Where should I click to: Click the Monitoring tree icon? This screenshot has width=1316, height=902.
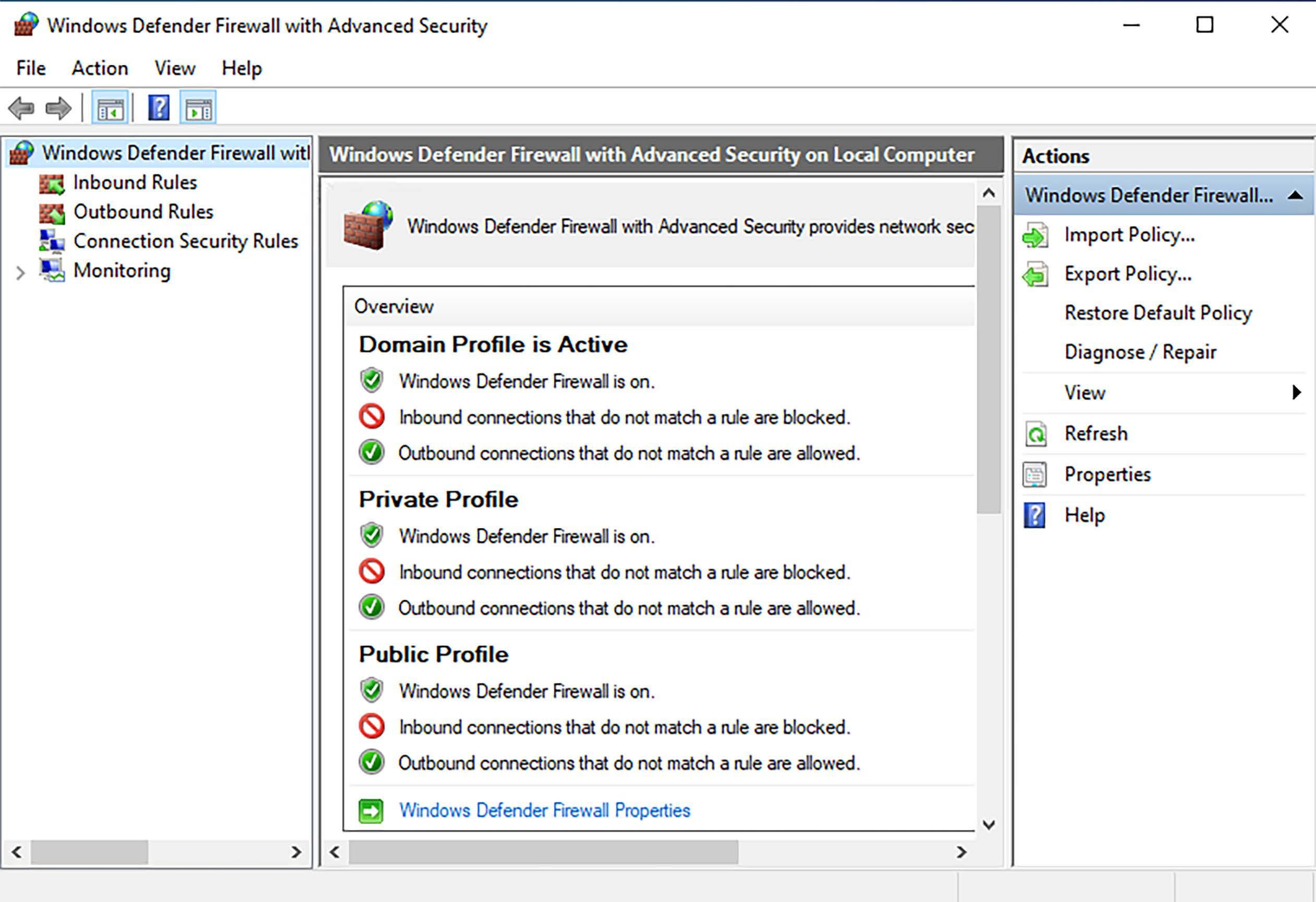pos(52,271)
